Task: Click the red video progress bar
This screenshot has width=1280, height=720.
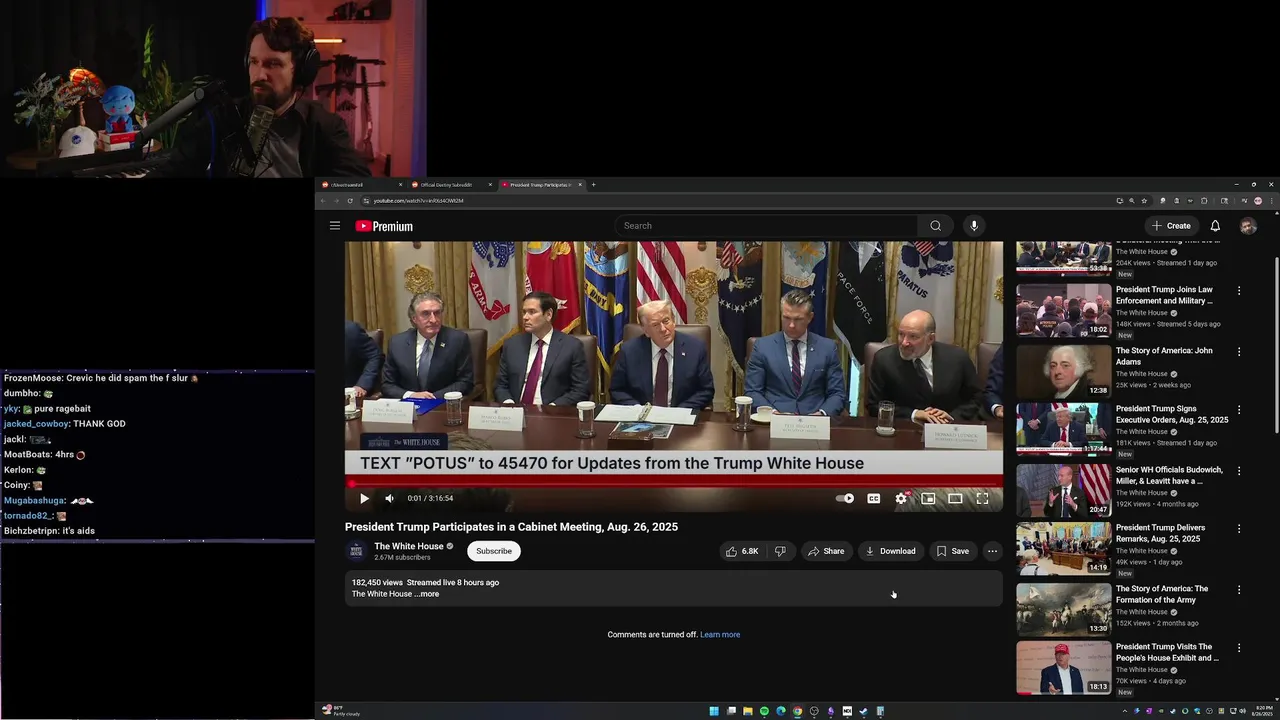Action: pos(674,484)
